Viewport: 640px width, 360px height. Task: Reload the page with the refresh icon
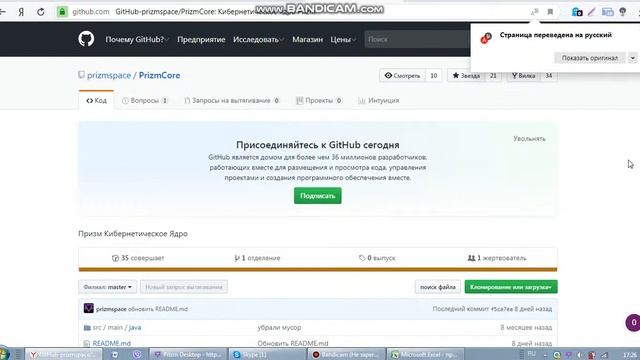[x=40, y=12]
